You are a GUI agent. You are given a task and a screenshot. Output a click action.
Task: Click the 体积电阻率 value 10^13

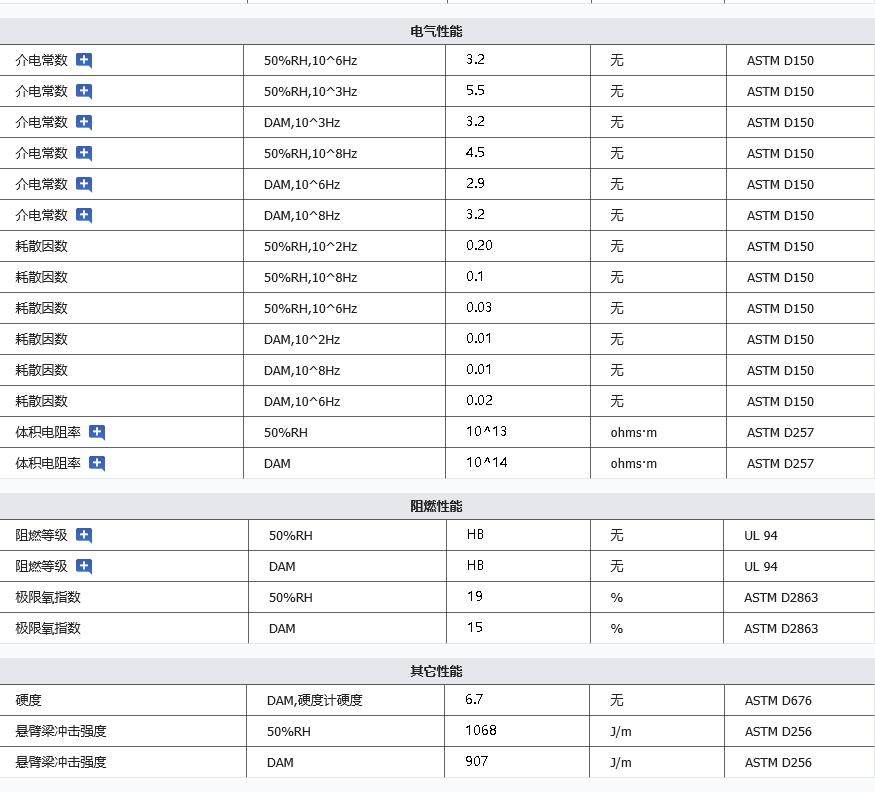[x=487, y=431]
